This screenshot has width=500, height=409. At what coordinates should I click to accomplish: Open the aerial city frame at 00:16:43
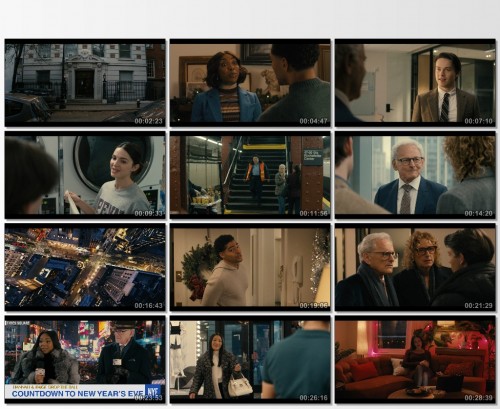click(85, 267)
